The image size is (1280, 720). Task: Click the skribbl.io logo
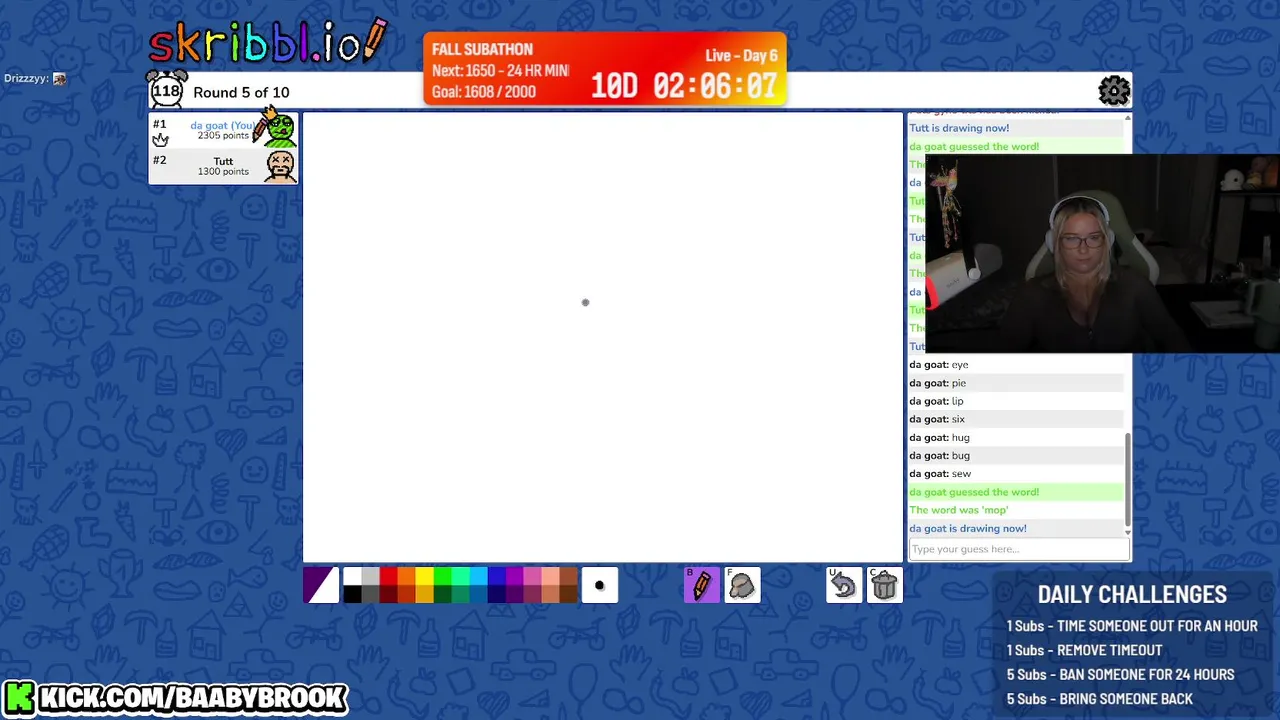pyautogui.click(x=268, y=42)
